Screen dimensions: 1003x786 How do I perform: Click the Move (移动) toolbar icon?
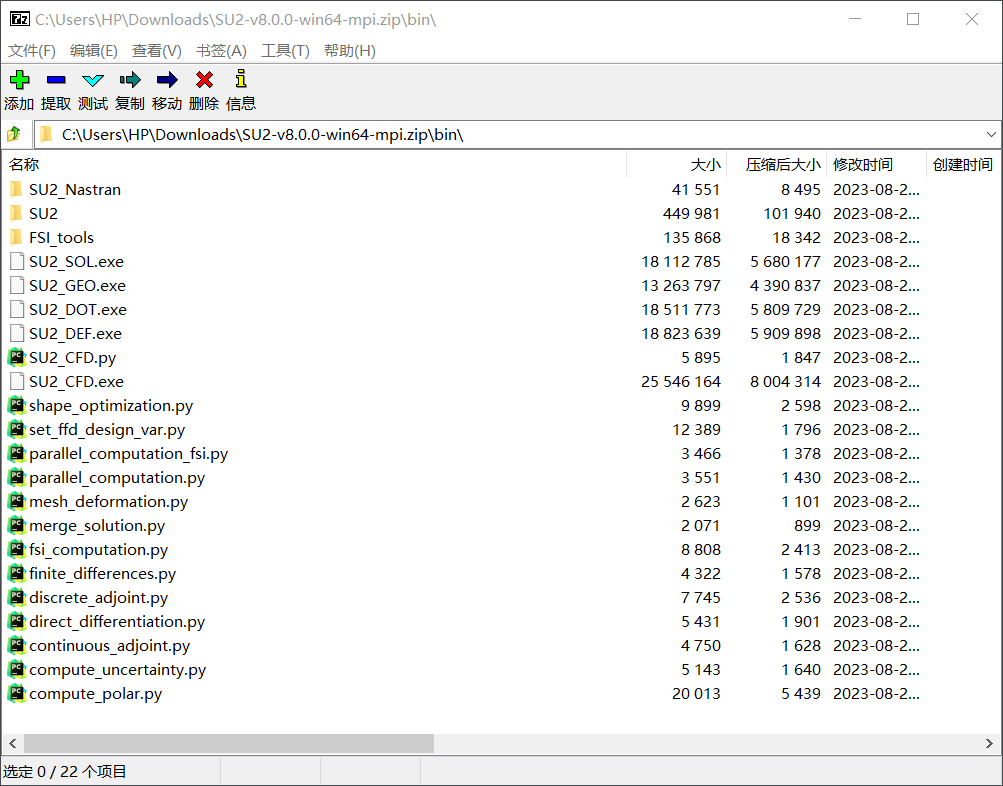[x=167, y=81]
